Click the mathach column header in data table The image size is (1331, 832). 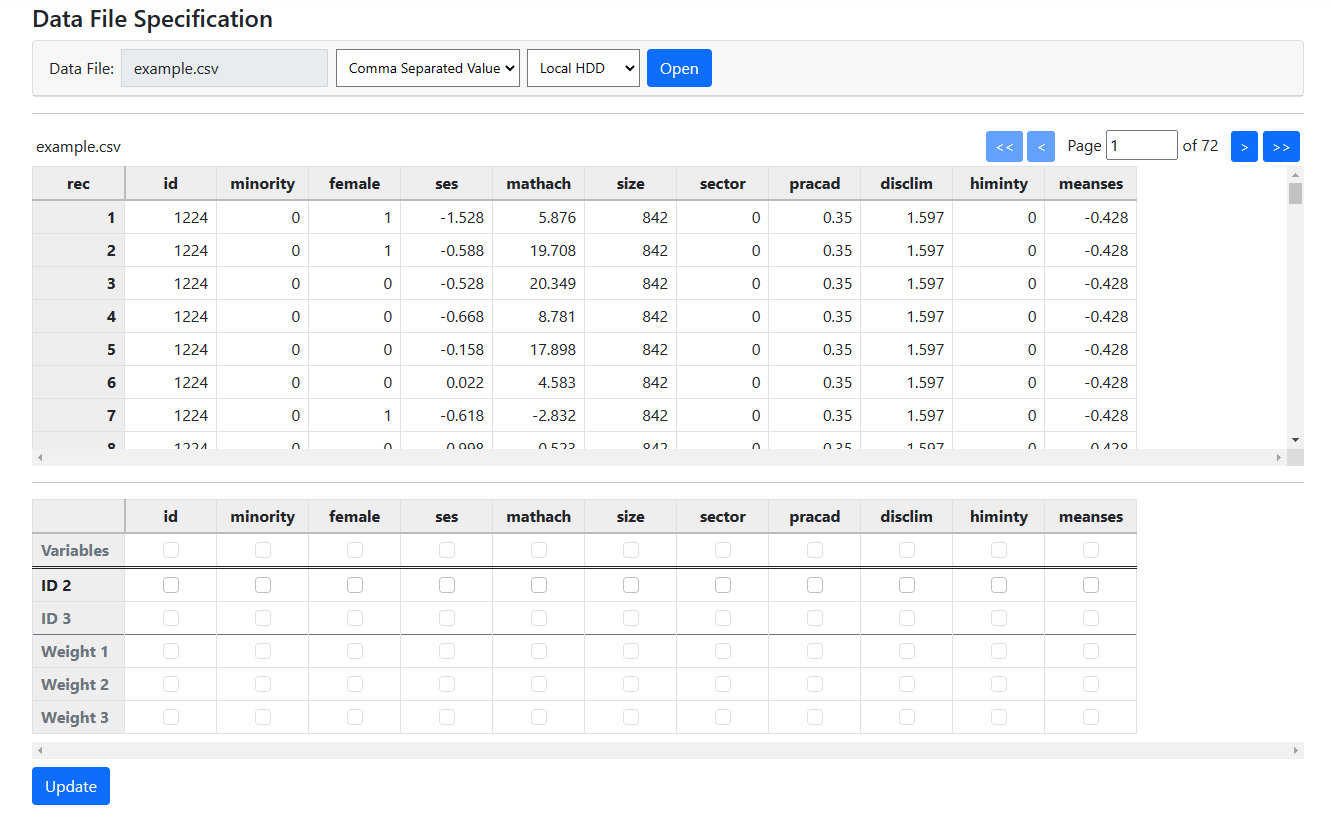538,184
